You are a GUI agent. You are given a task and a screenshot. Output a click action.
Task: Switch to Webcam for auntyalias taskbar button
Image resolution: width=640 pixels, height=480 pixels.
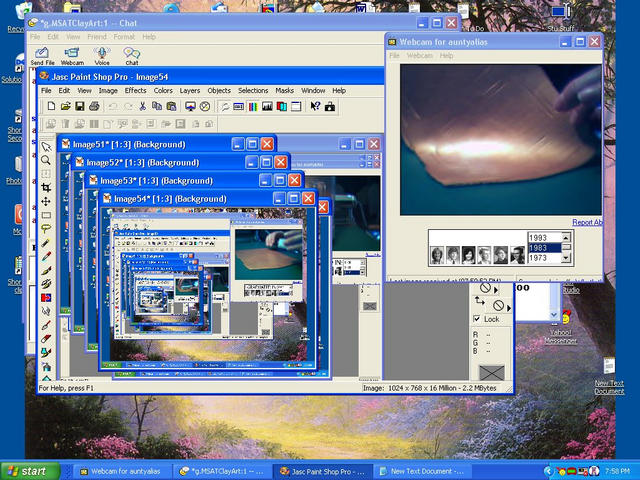click(121, 471)
